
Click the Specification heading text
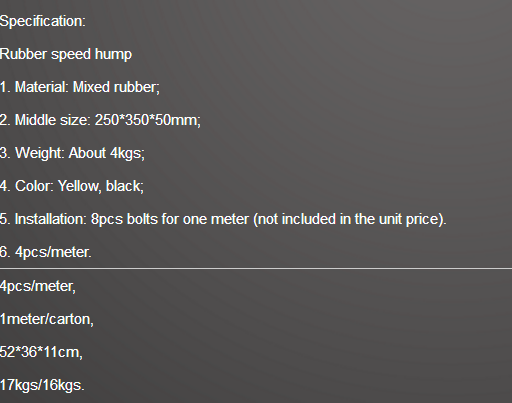[x=43, y=21]
